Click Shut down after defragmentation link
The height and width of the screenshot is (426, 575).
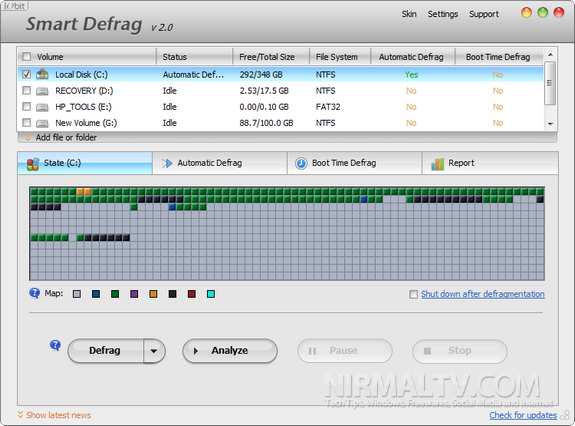(483, 294)
